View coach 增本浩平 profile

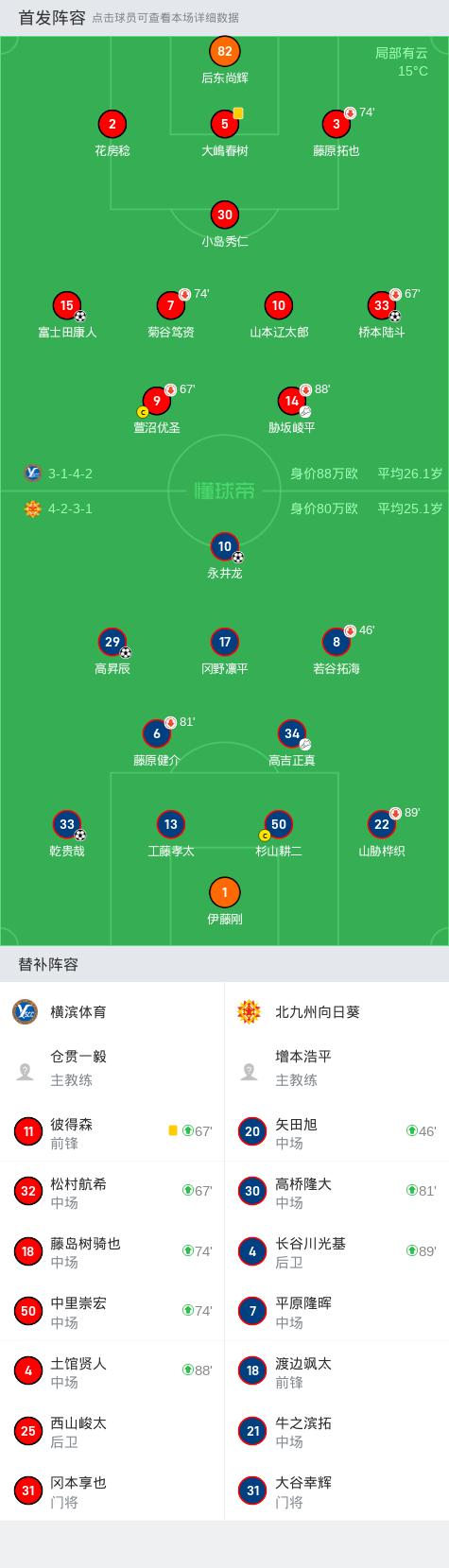pos(337,1068)
